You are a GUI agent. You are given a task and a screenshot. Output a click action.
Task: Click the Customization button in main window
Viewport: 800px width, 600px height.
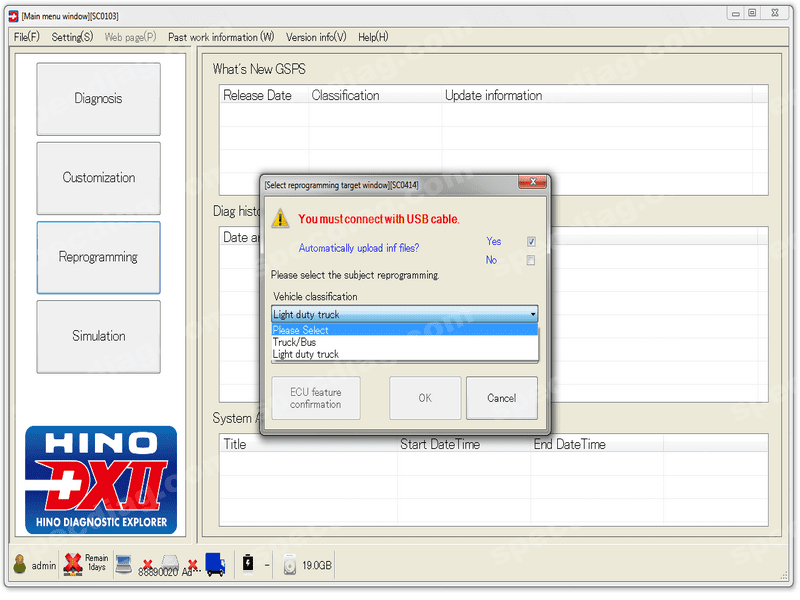click(98, 178)
